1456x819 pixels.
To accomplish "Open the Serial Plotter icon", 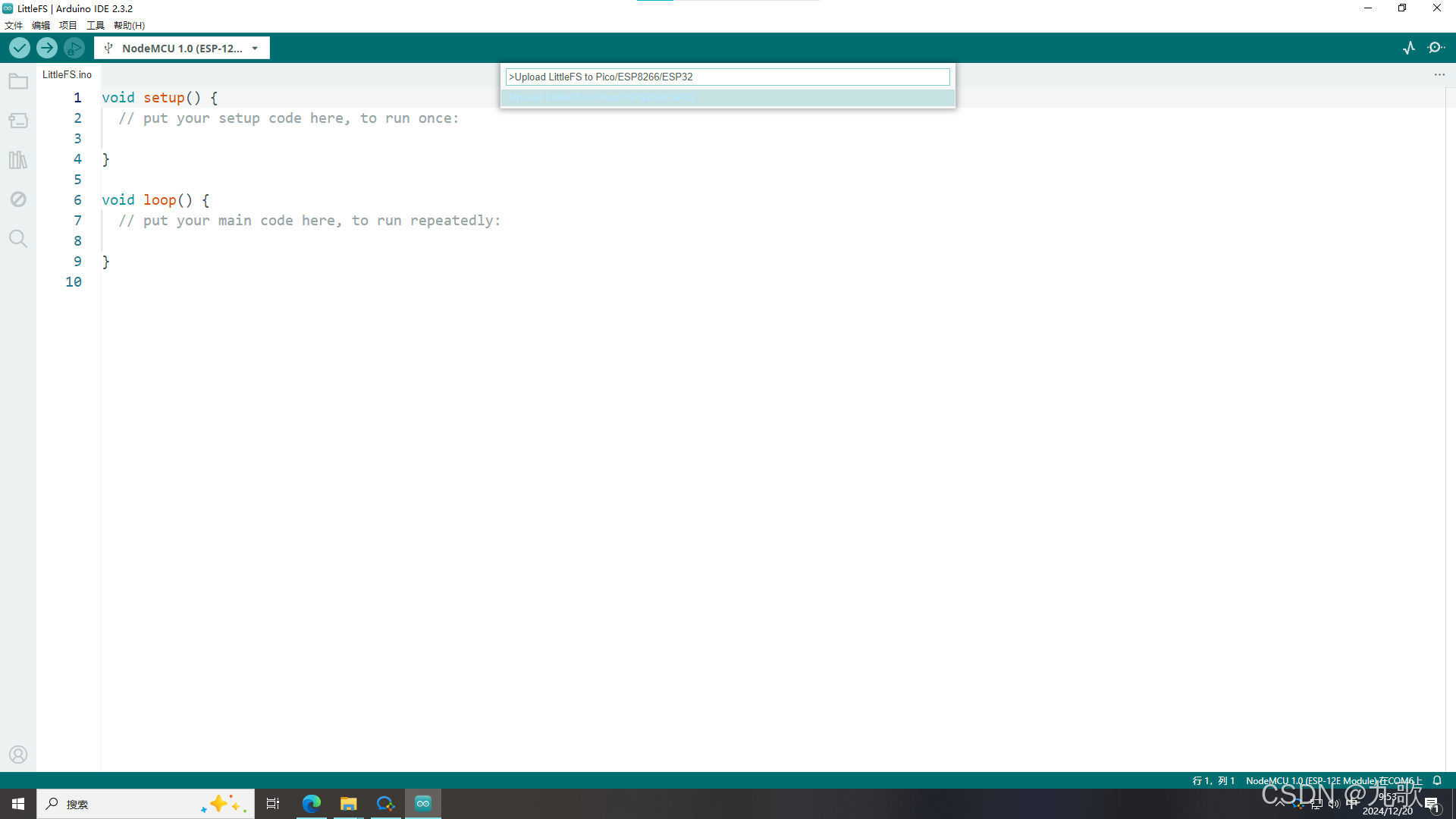I will [x=1409, y=48].
